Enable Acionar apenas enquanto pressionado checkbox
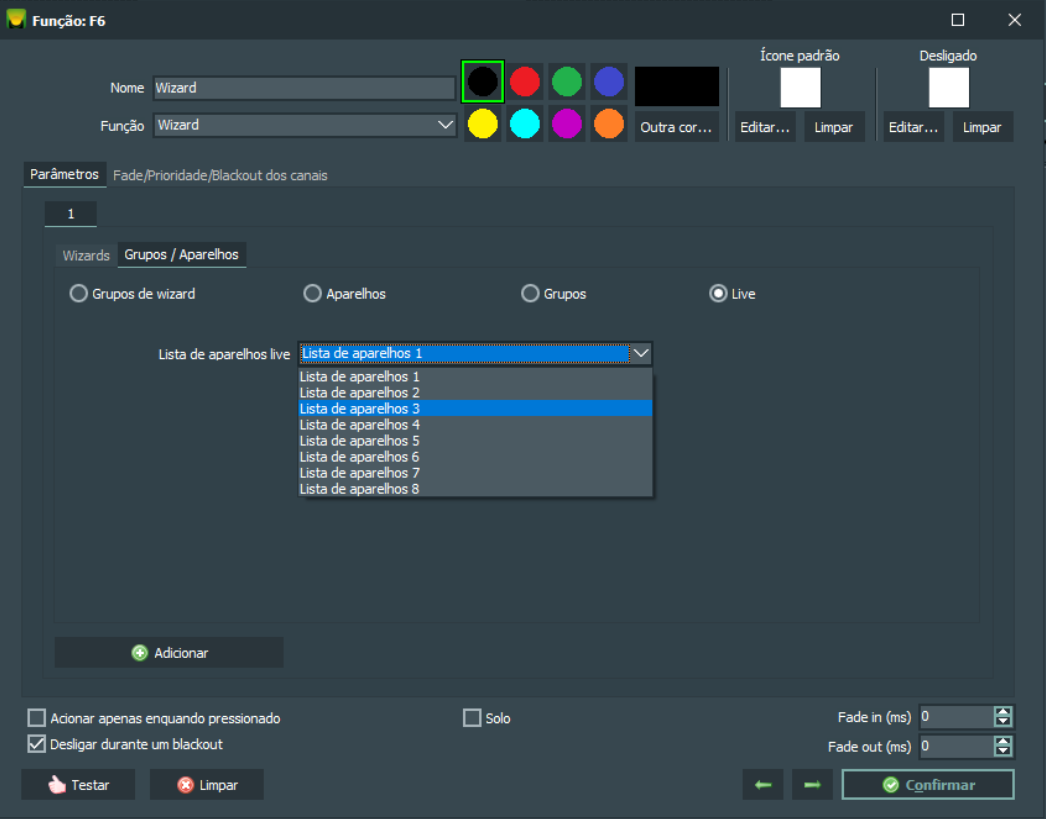The height and width of the screenshot is (819, 1046). coord(37,718)
